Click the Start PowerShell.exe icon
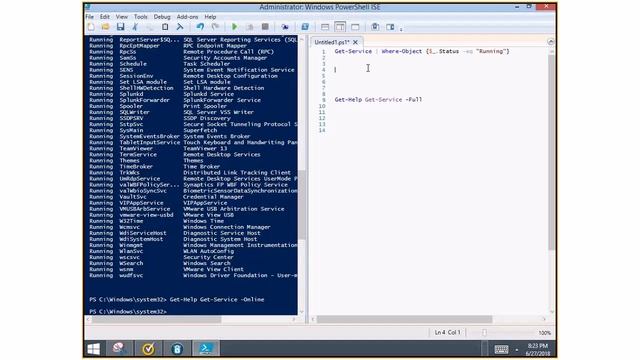Image resolution: width=640 pixels, height=360 pixels. pyautogui.click(x=305, y=27)
